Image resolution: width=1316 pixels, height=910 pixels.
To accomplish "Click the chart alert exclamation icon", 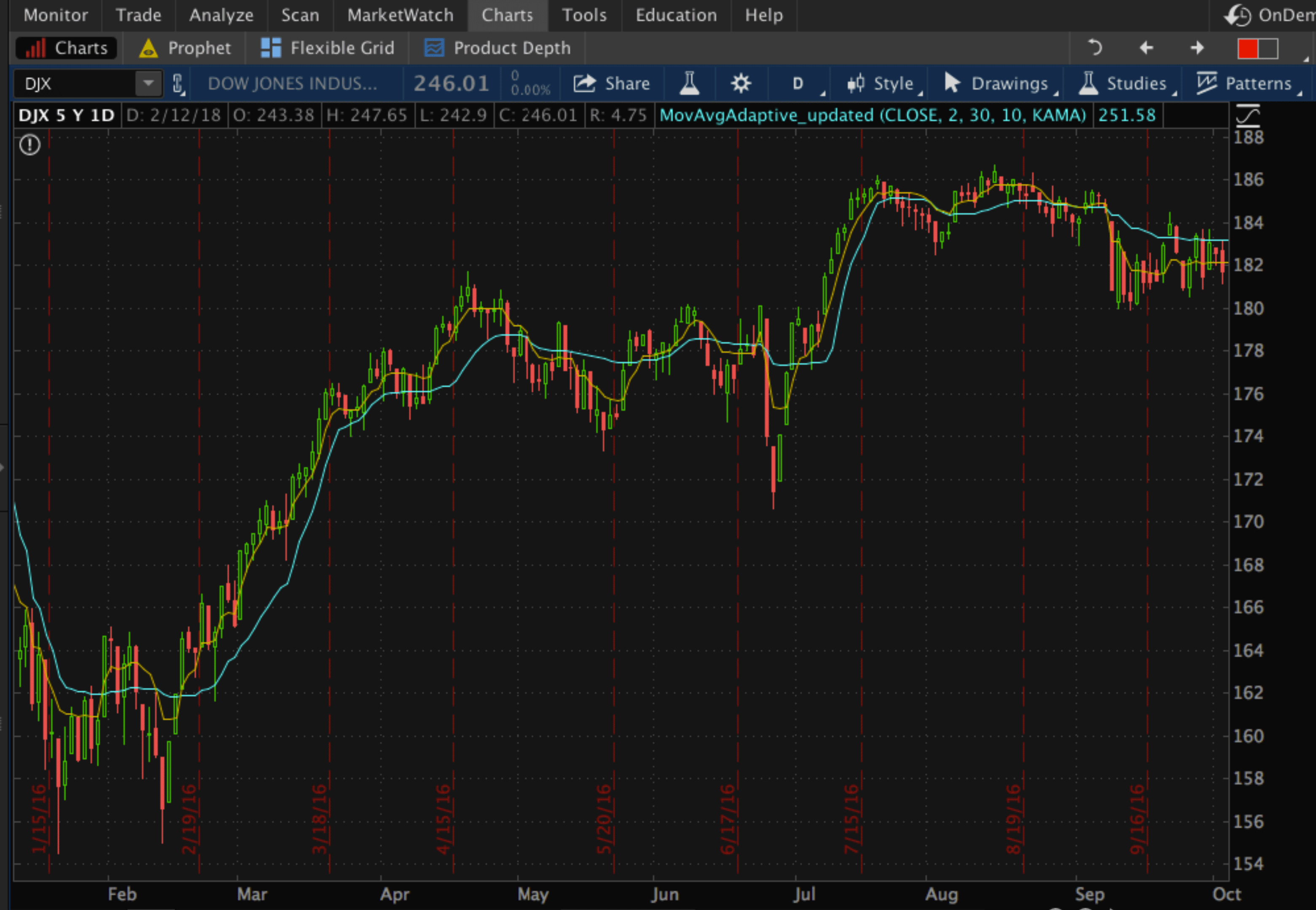I will coord(30,145).
